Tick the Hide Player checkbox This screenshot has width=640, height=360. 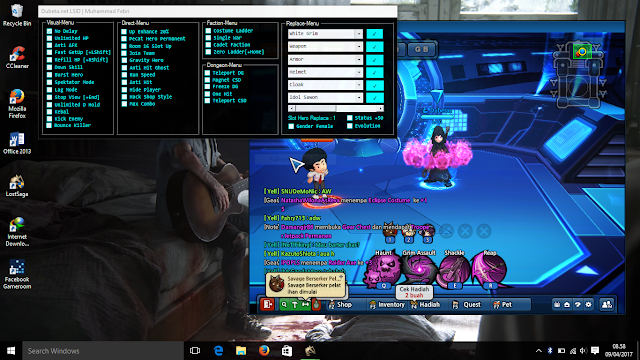click(124, 89)
